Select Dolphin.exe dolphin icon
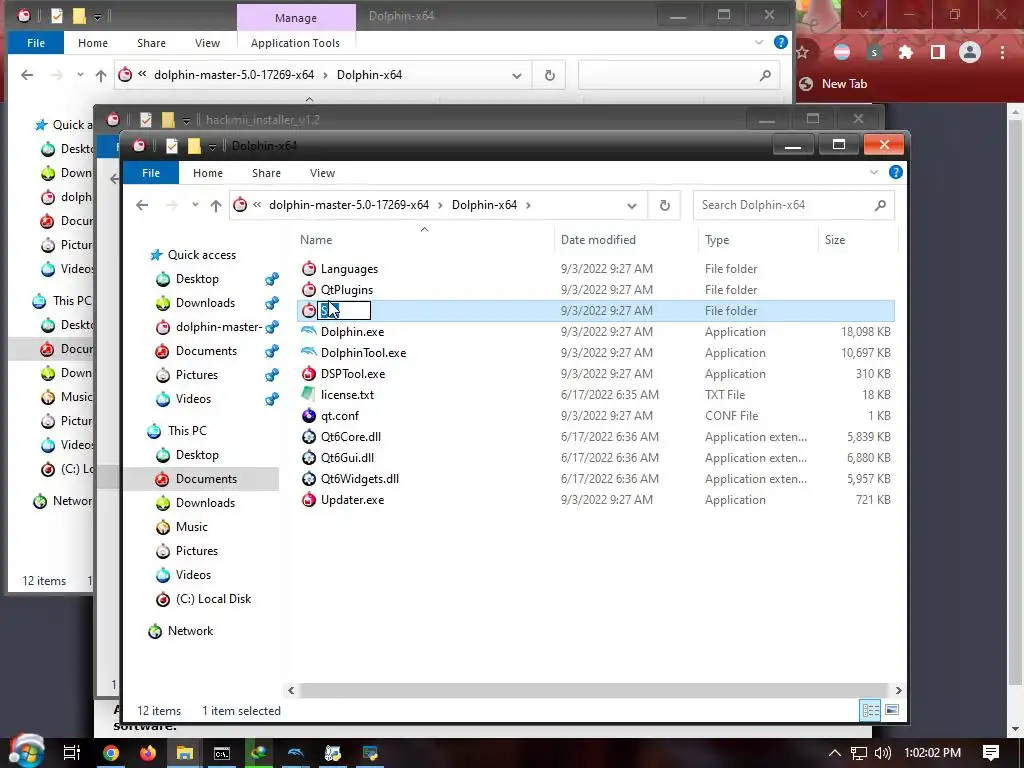Viewport: 1024px width, 768px height. (309, 331)
